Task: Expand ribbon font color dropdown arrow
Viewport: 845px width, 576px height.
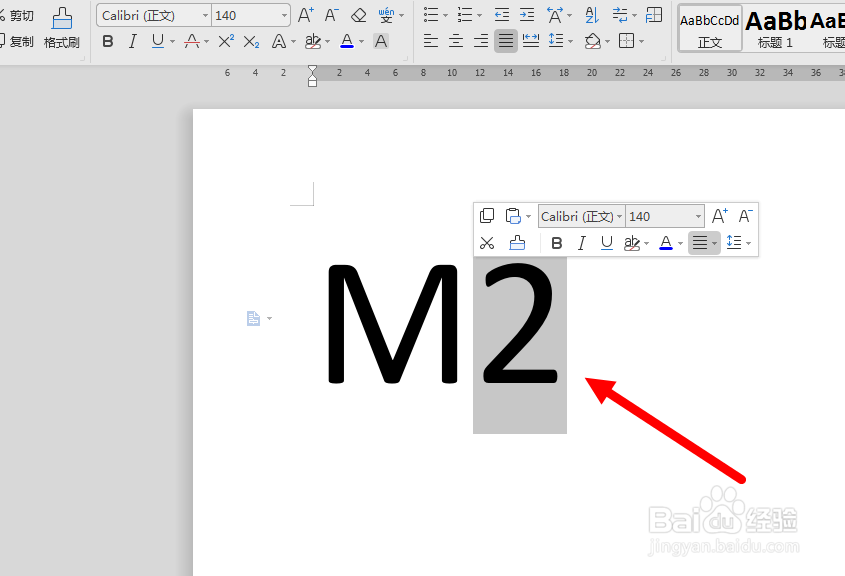Action: (362, 41)
